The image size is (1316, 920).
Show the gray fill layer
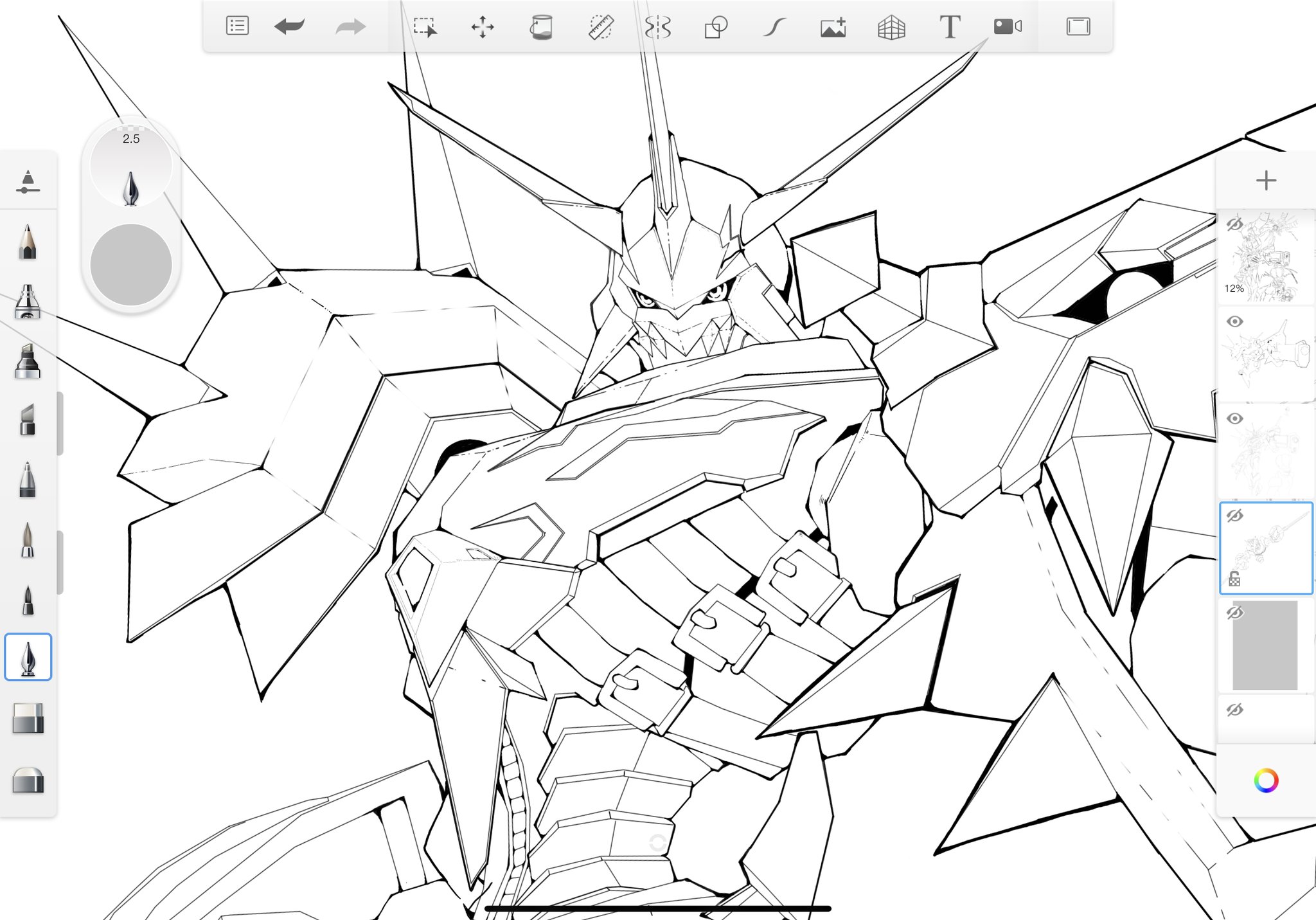click(x=1234, y=613)
